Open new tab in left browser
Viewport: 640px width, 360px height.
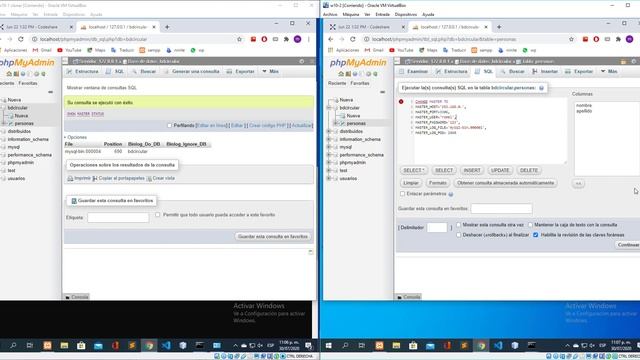167,27
